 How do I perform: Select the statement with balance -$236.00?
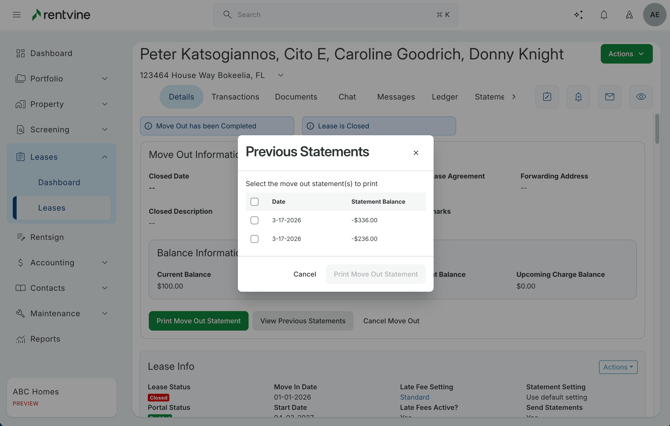coord(254,239)
